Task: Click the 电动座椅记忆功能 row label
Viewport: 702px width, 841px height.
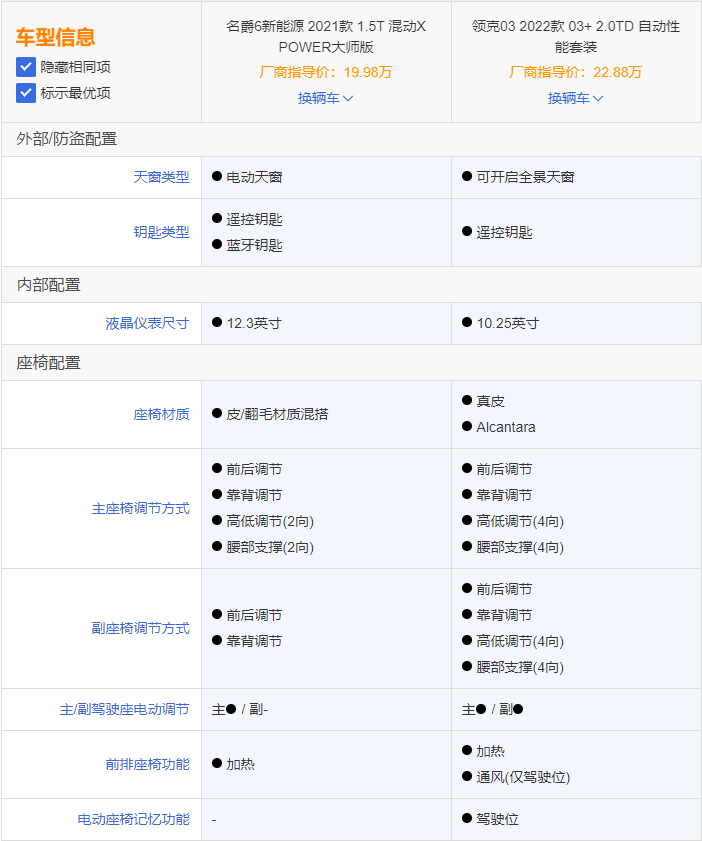Action: coord(133,819)
